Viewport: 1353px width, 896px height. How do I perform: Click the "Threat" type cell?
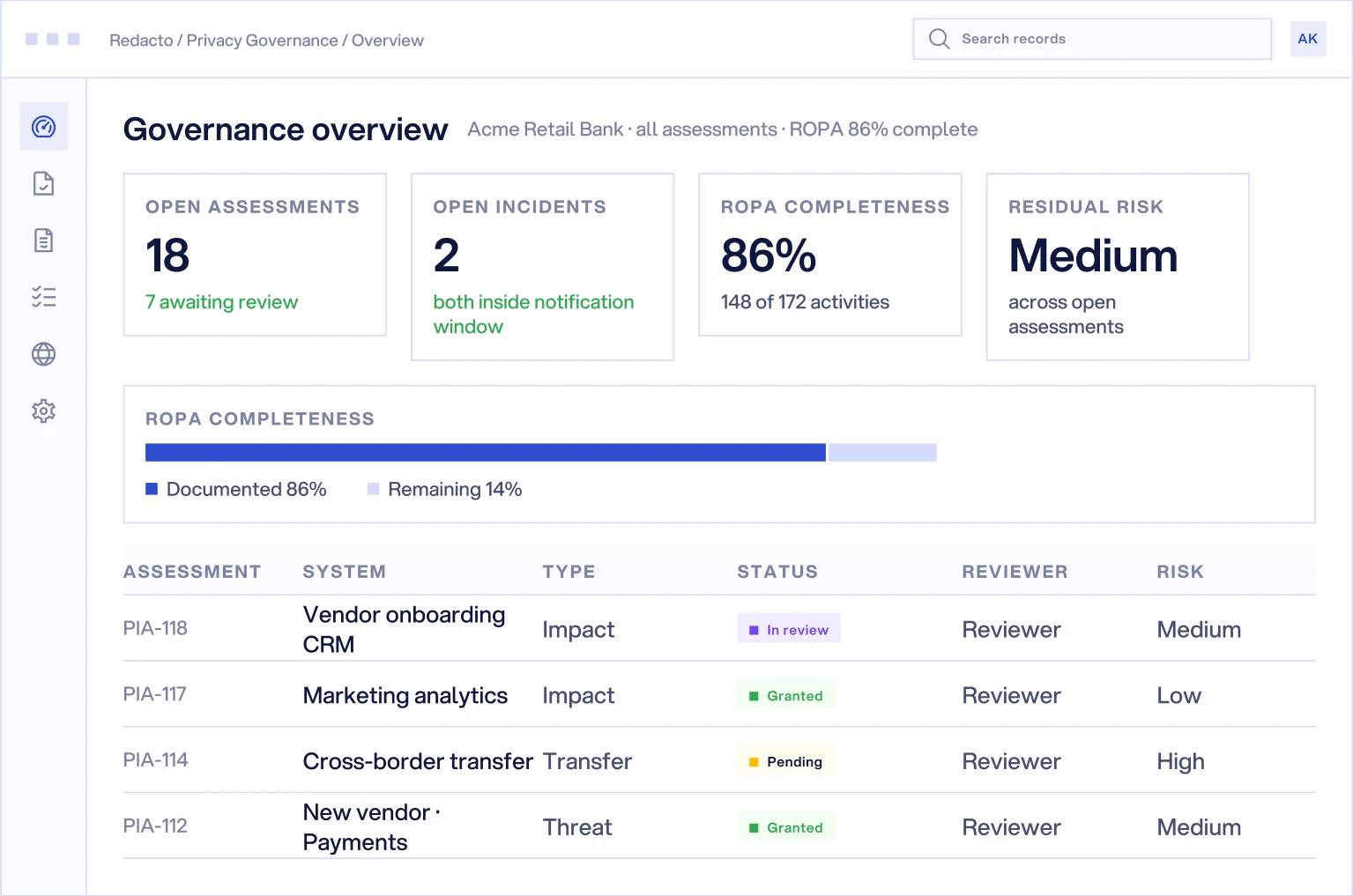click(577, 827)
